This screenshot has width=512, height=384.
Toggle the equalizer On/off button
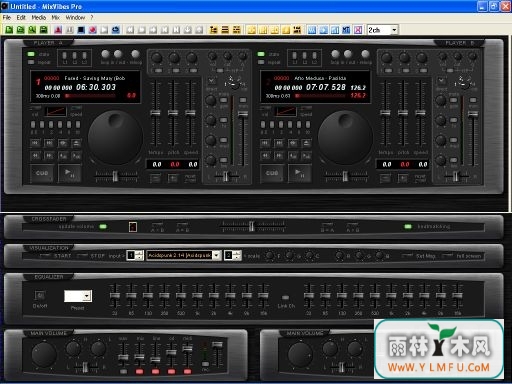click(x=40, y=295)
